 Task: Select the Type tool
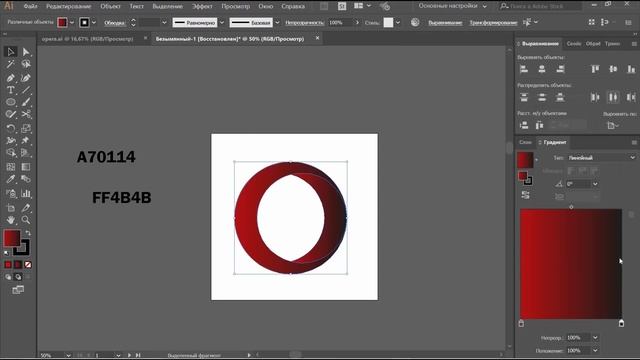click(11, 90)
